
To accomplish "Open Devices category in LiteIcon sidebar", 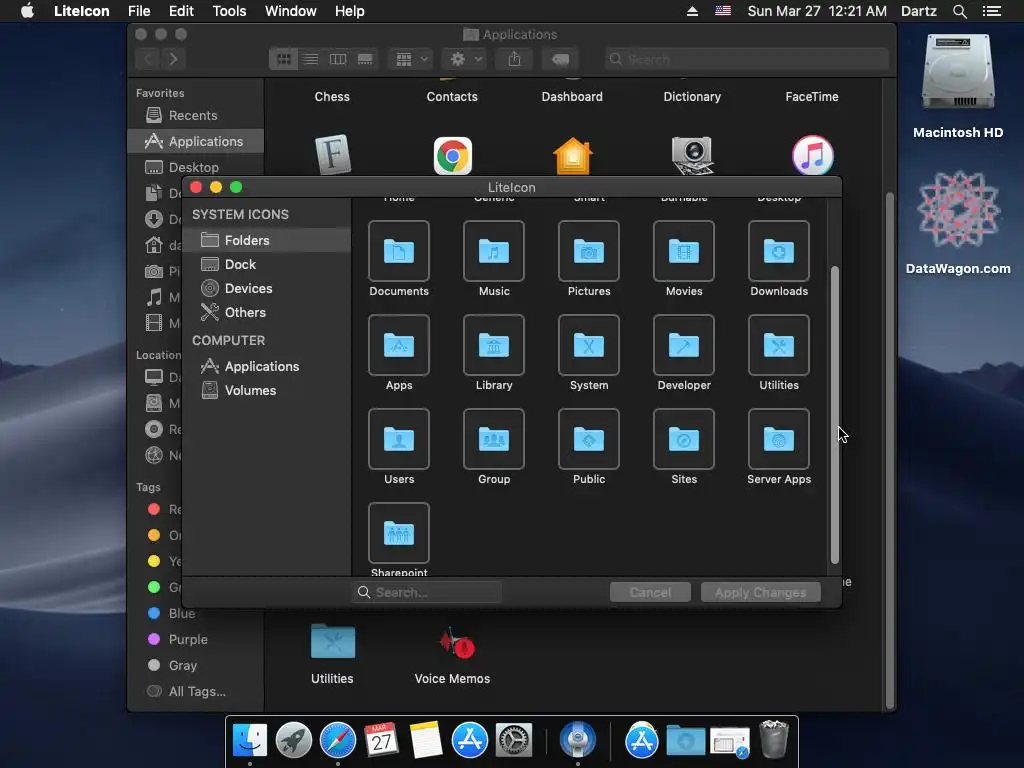I will click(x=266, y=288).
